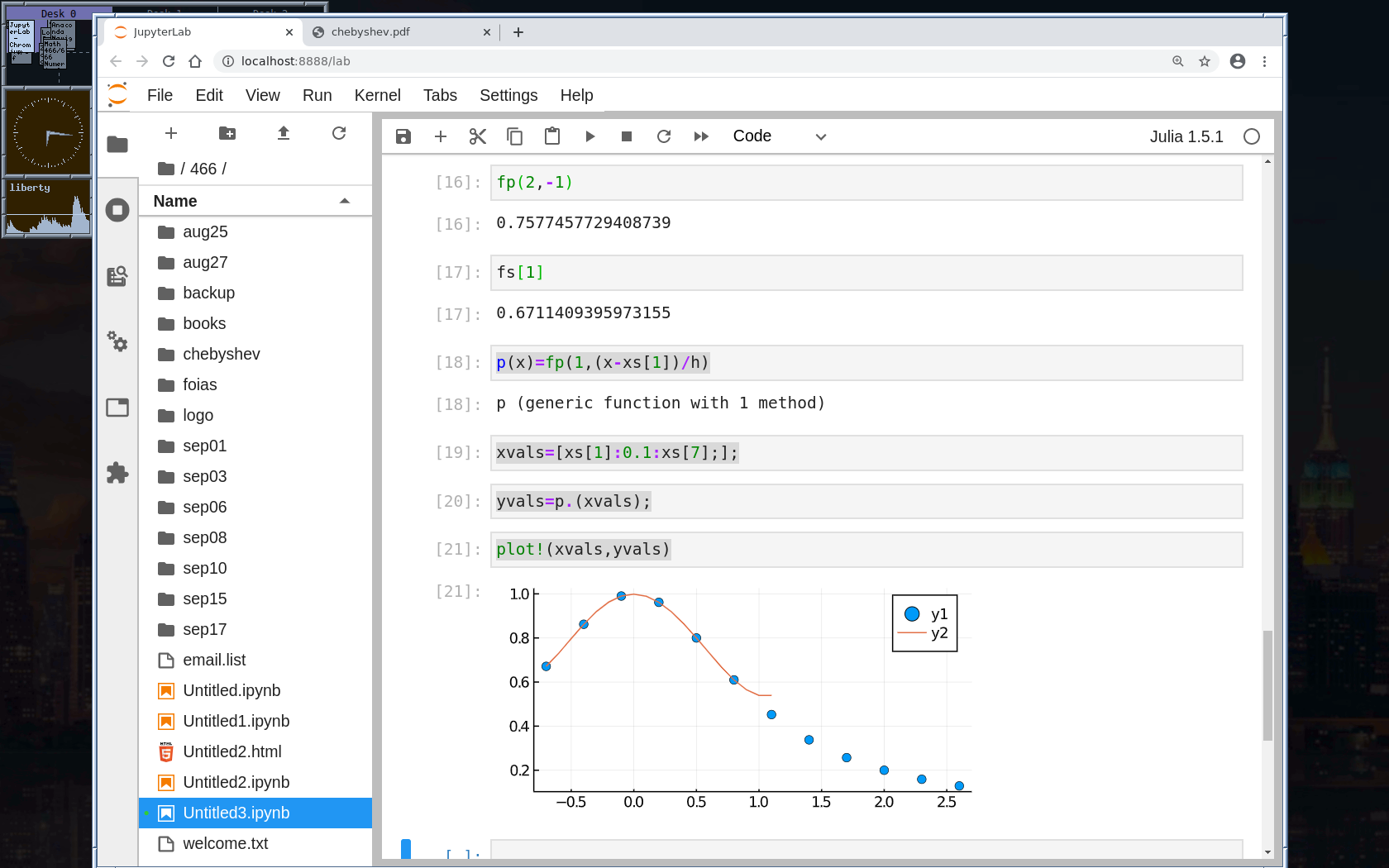1389x868 pixels.
Task: Open the Running Terminals and Kernels sidebar panel
Action: (x=117, y=210)
